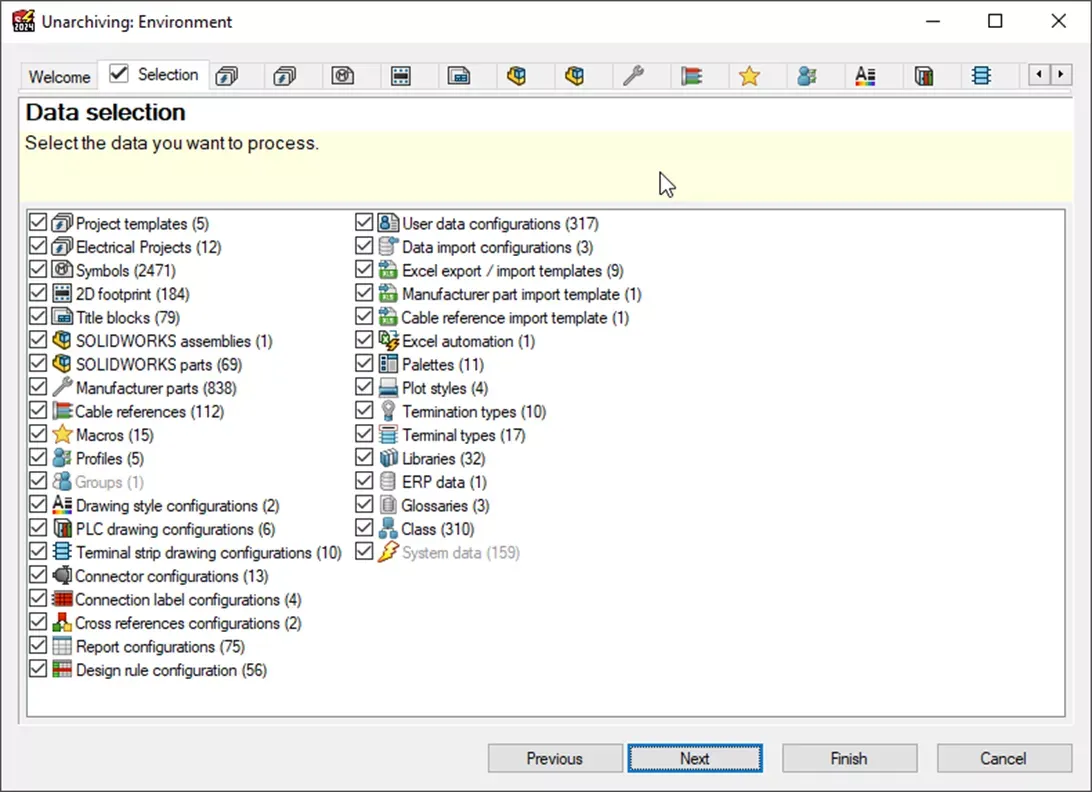Image resolution: width=1092 pixels, height=792 pixels.
Task: Cancel the unarchiving wizard
Action: (x=1004, y=758)
